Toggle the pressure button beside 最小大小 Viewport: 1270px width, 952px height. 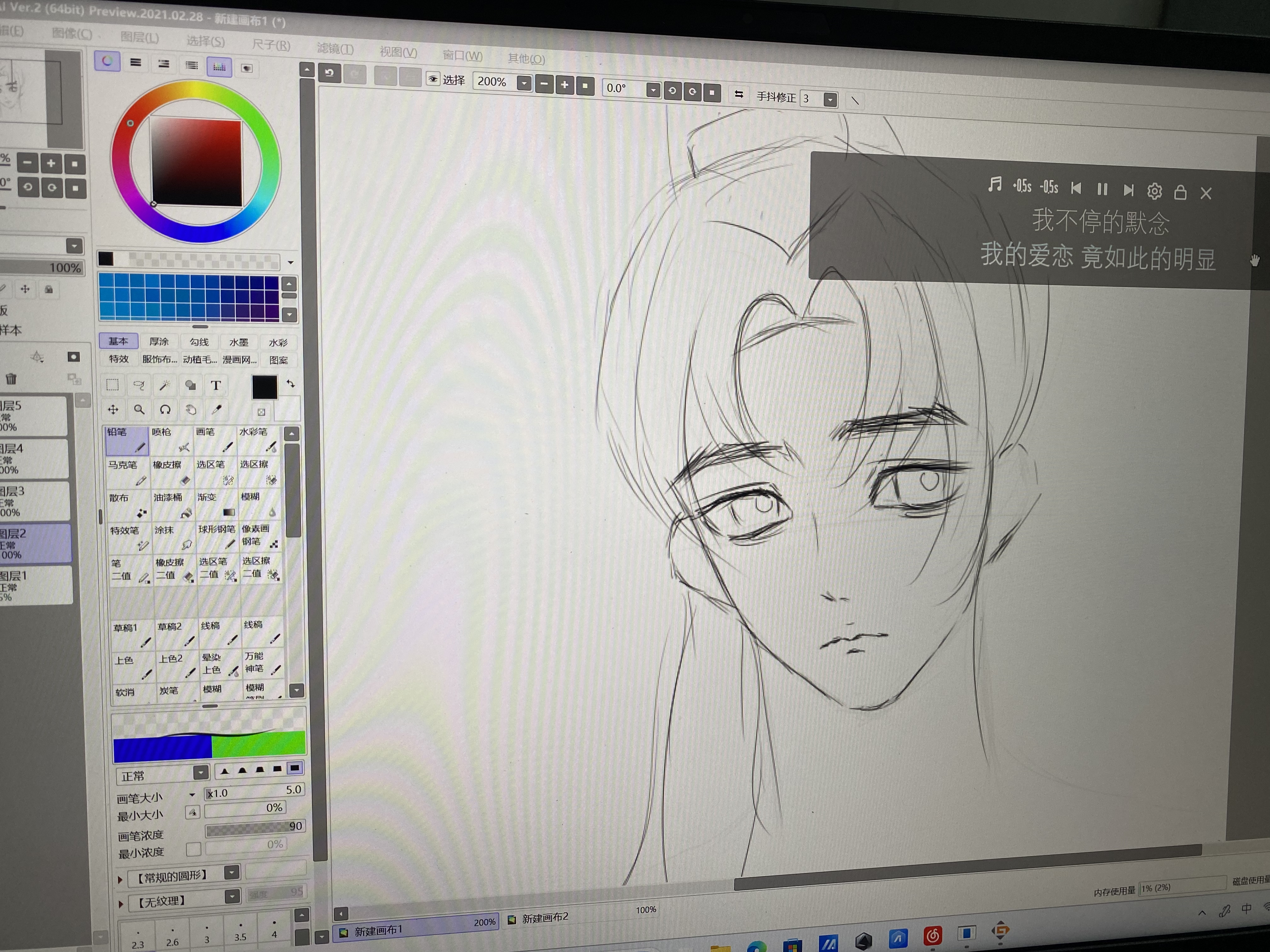tap(193, 812)
